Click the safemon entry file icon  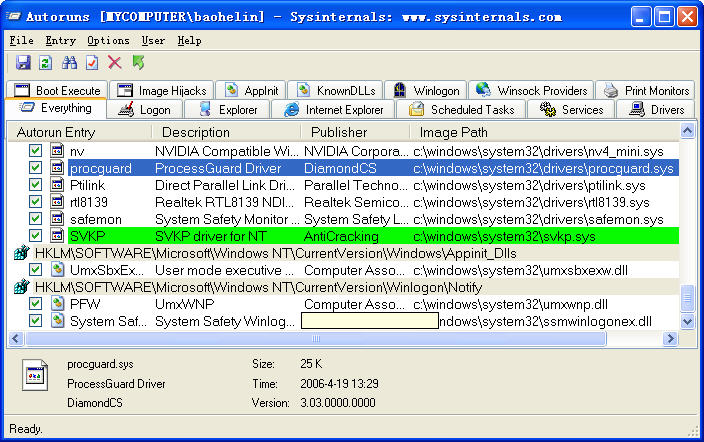(57, 219)
